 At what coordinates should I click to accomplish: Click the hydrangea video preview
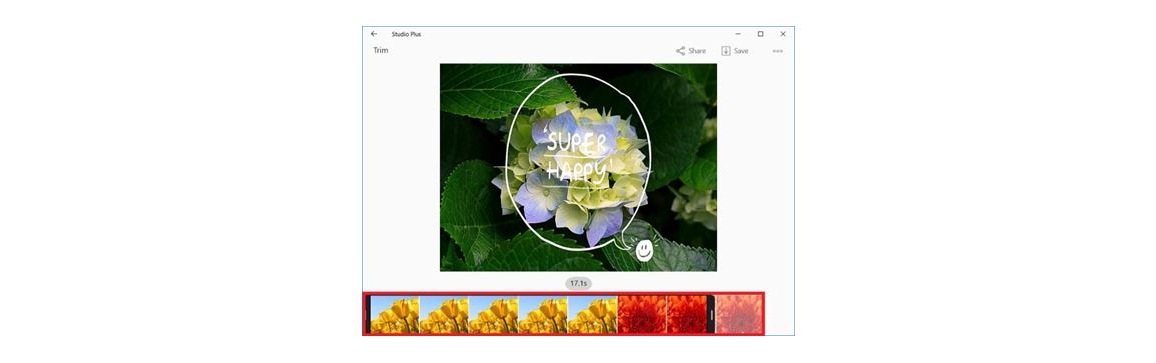(x=578, y=167)
